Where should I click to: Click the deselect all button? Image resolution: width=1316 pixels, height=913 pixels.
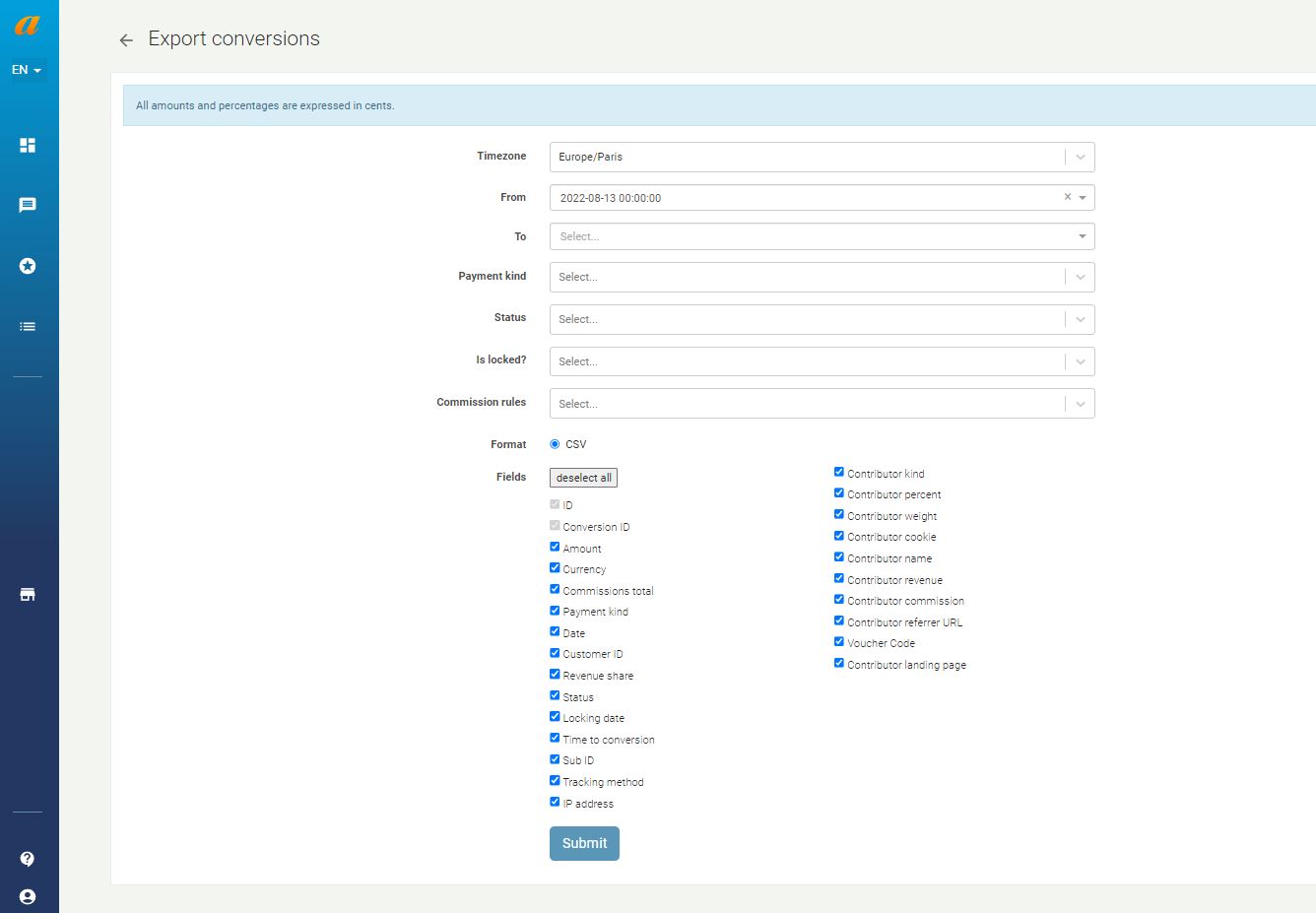584,478
